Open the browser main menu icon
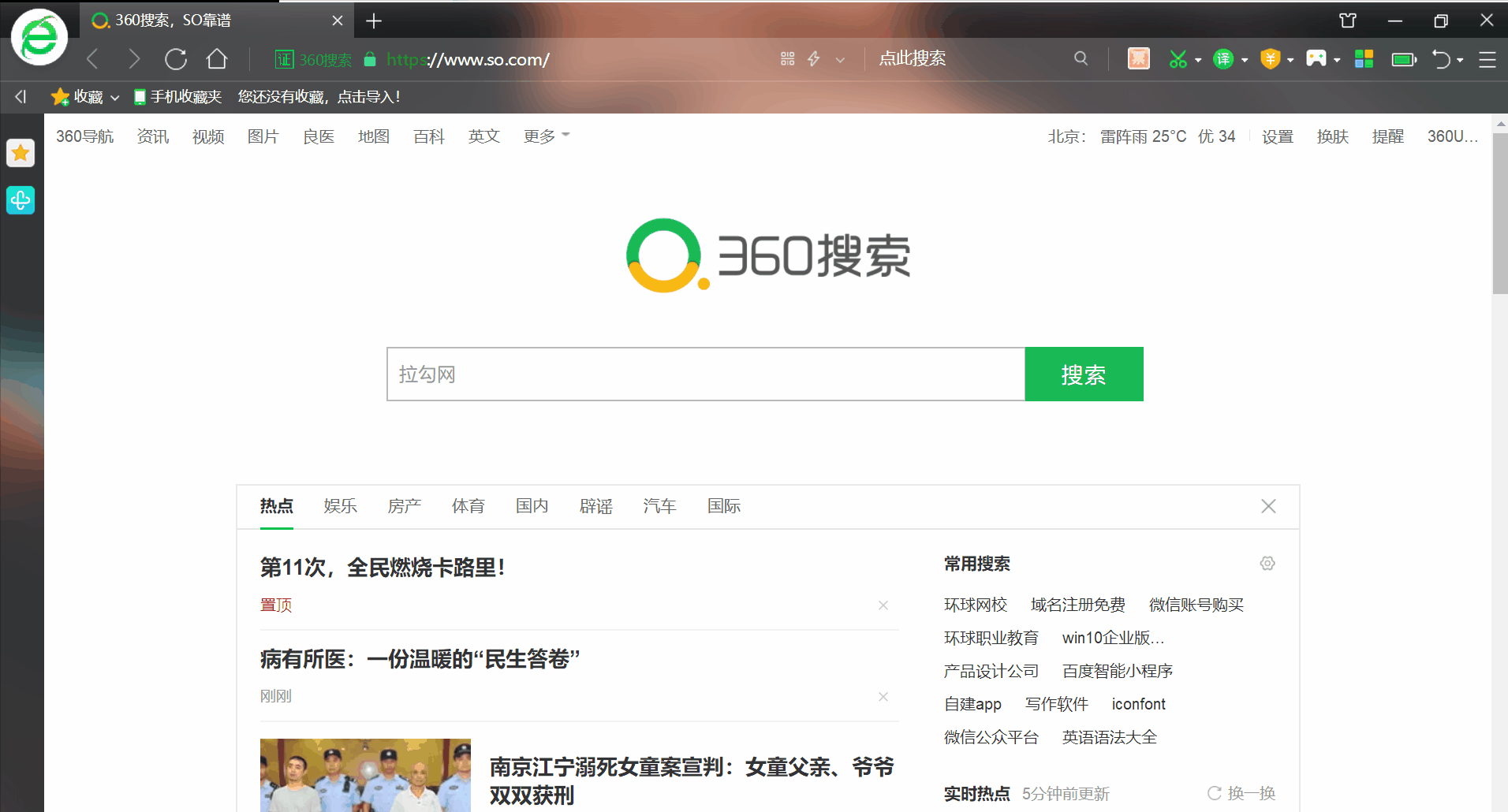 tap(1487, 60)
